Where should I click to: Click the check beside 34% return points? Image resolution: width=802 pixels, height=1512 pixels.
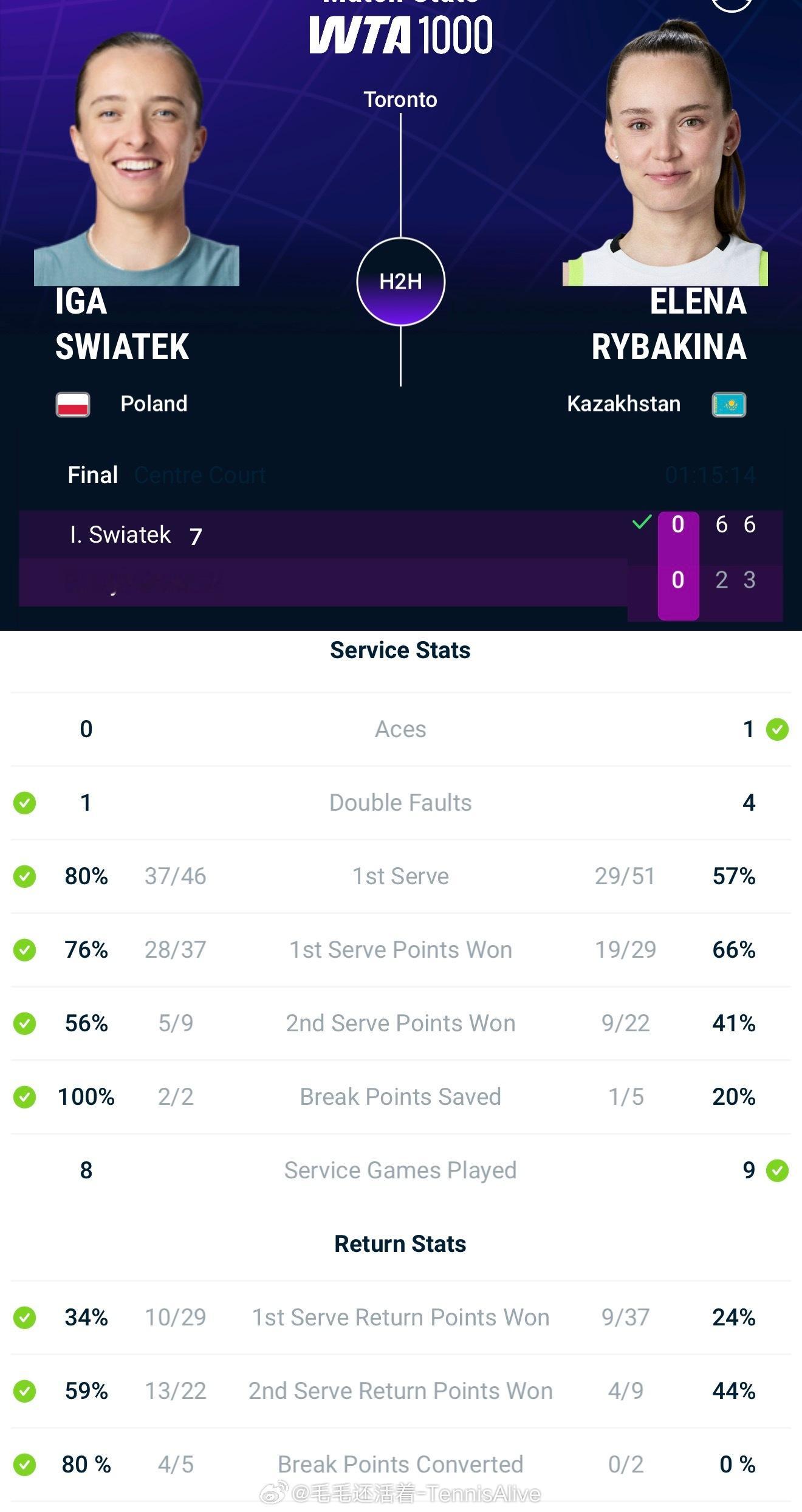pyautogui.click(x=24, y=1318)
